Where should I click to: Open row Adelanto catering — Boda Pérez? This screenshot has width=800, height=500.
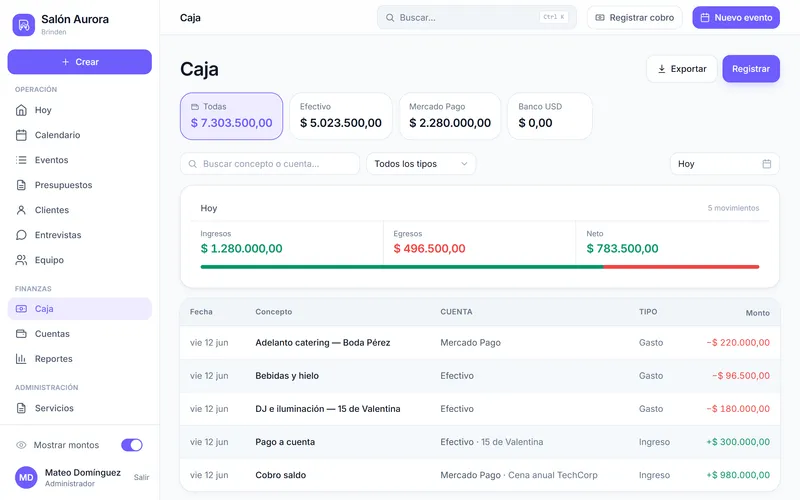tap(480, 342)
